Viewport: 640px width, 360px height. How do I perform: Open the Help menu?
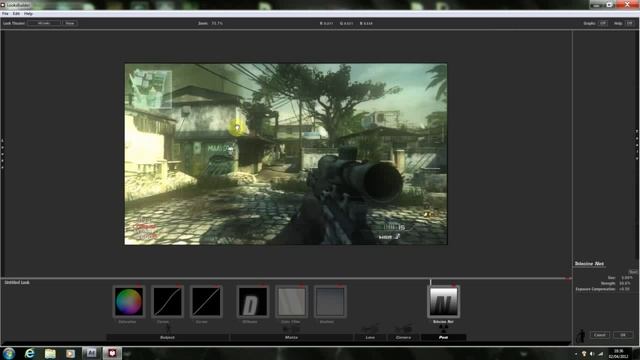point(28,14)
